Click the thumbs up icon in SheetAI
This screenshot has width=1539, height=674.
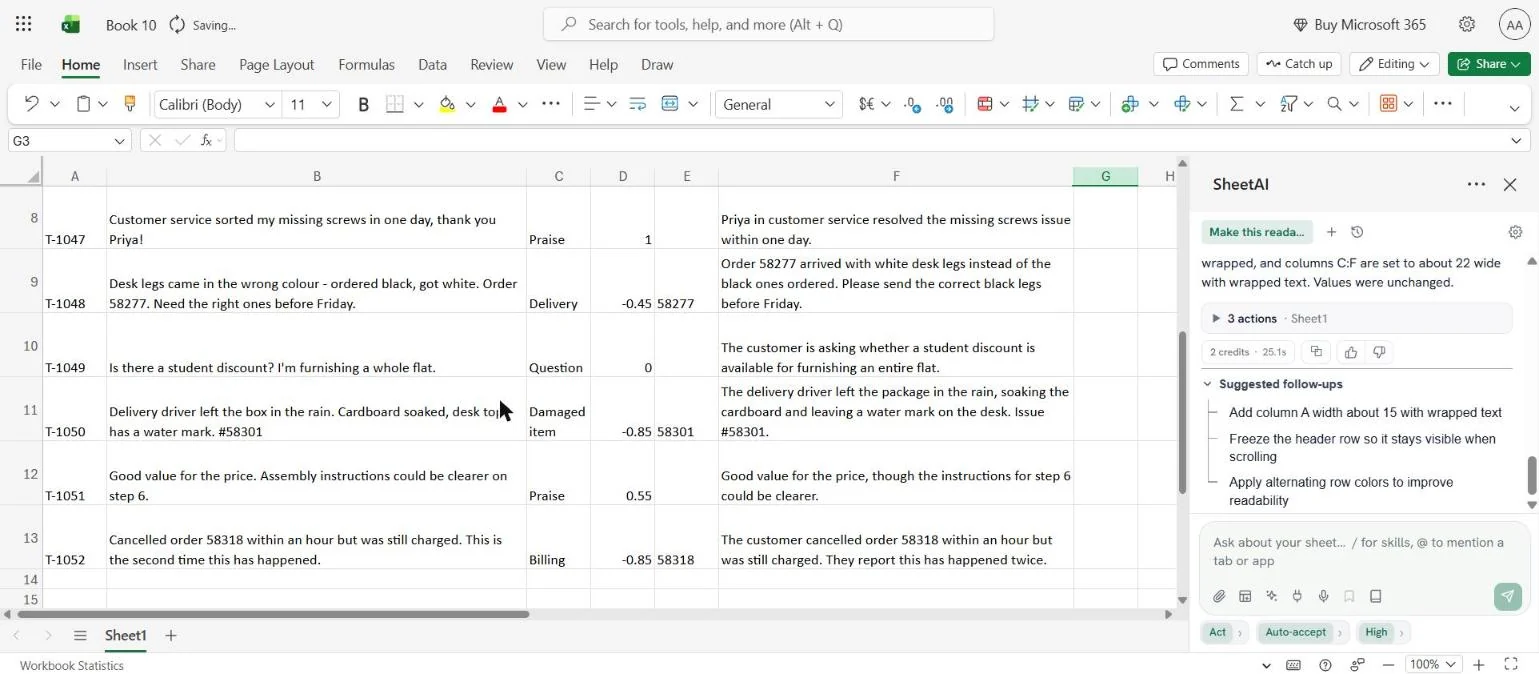click(x=1351, y=352)
